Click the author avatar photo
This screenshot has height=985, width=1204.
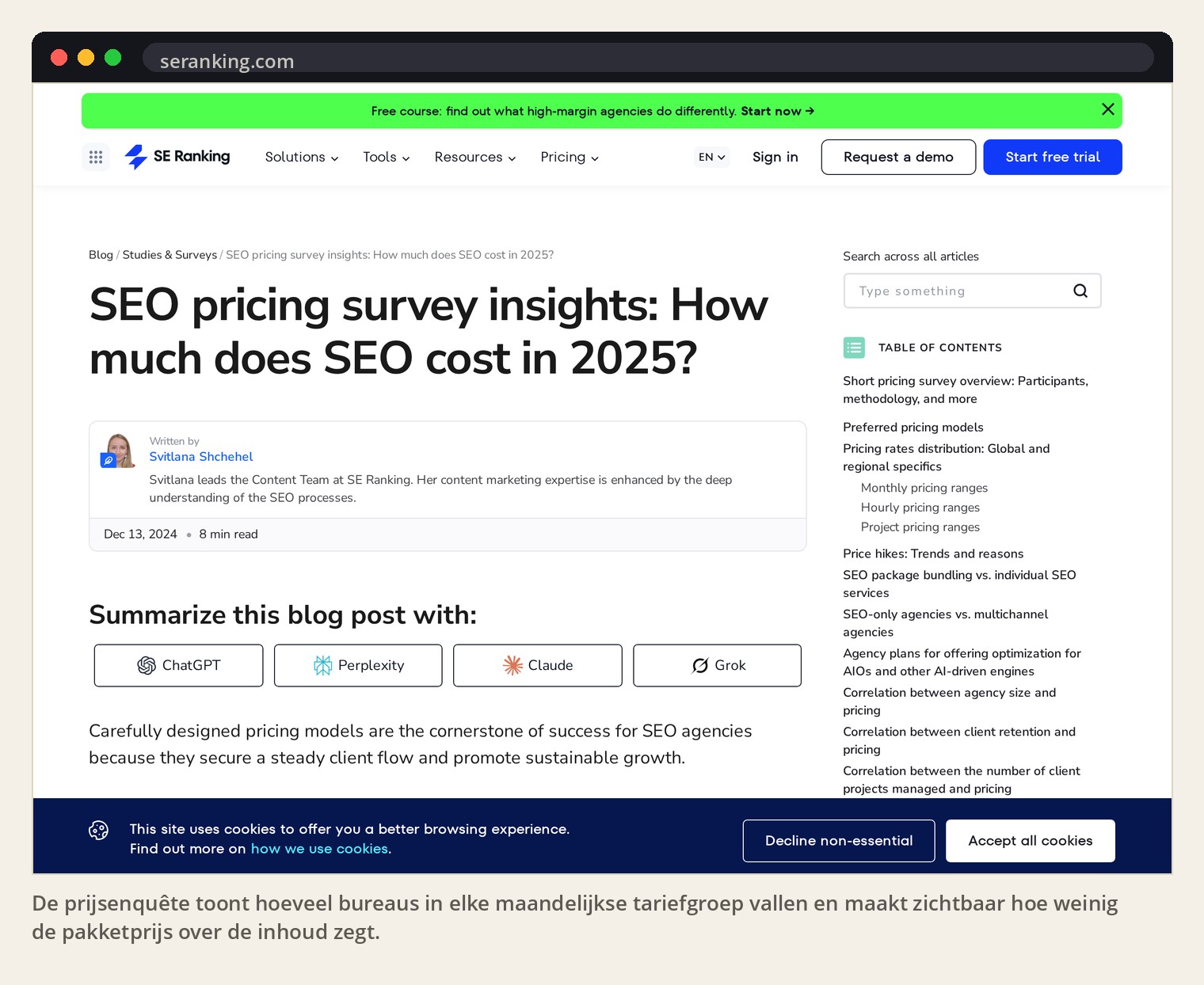click(119, 451)
